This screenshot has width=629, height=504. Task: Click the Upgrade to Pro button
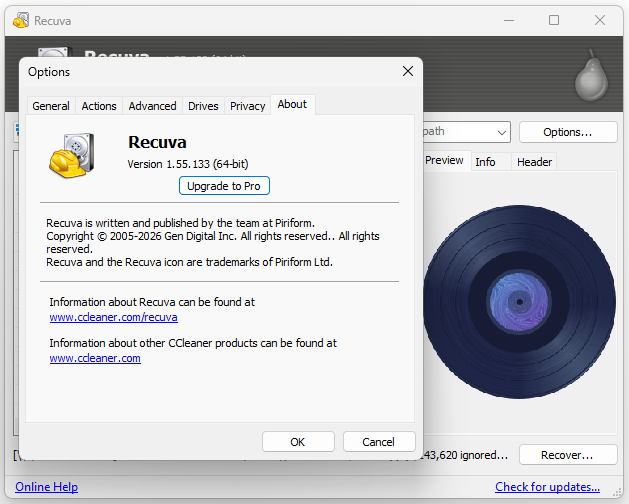(x=224, y=186)
